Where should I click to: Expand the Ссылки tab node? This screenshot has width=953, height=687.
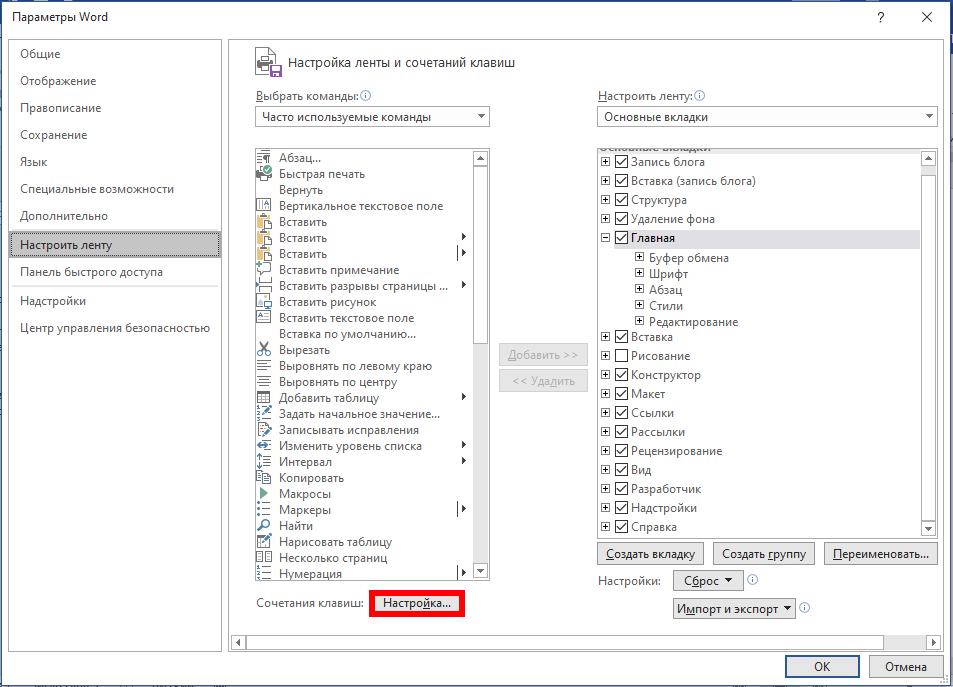(605, 413)
